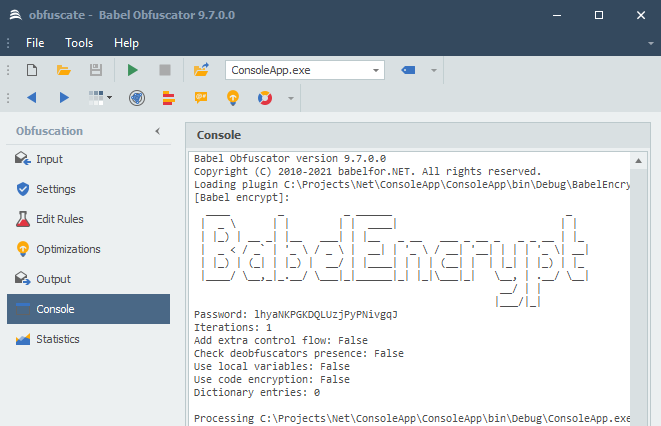Click 'Use local variables: False' console line

271,366
